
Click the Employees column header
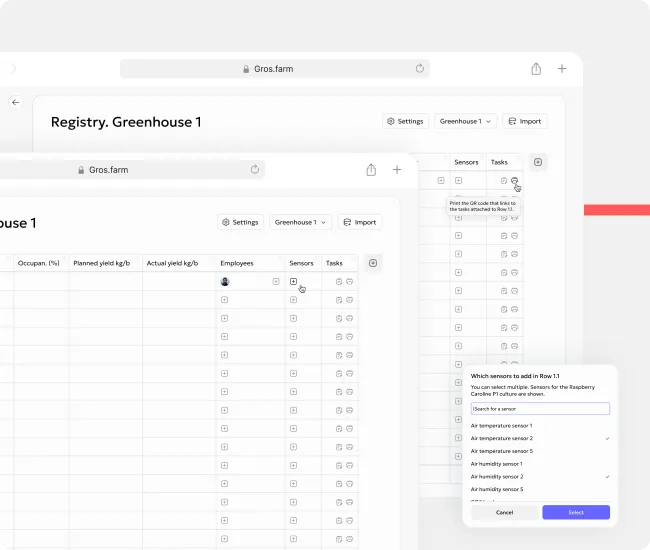[237, 263]
